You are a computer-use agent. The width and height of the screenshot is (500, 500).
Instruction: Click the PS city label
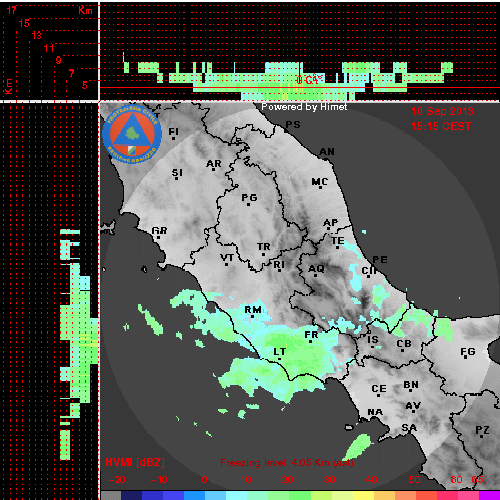click(x=293, y=125)
